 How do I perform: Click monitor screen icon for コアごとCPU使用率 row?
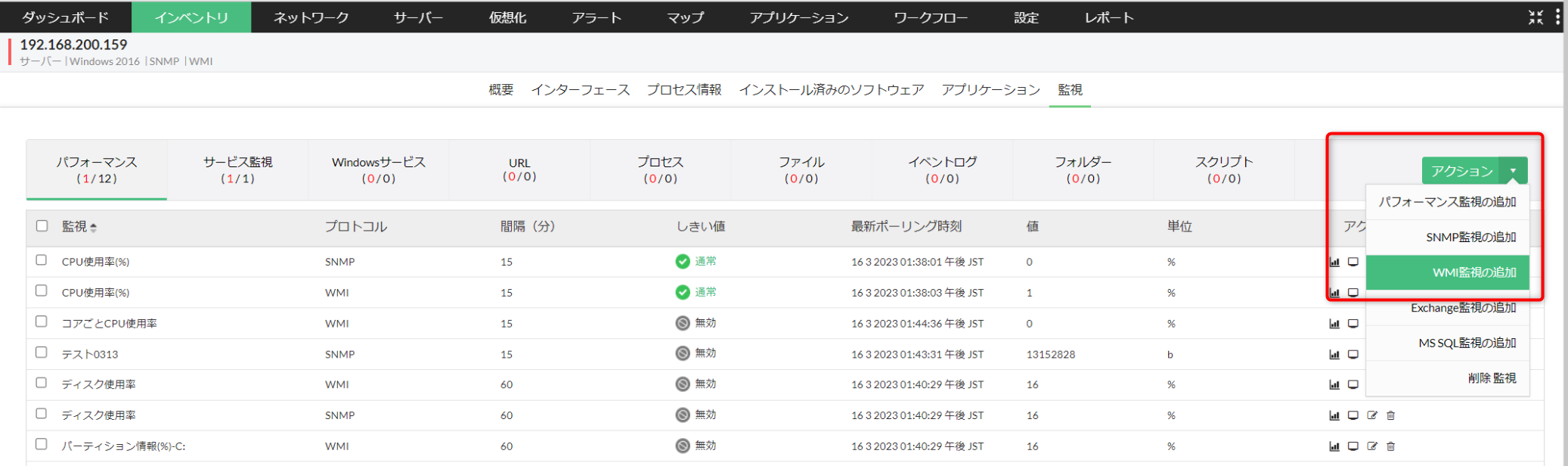pyautogui.click(x=1353, y=324)
